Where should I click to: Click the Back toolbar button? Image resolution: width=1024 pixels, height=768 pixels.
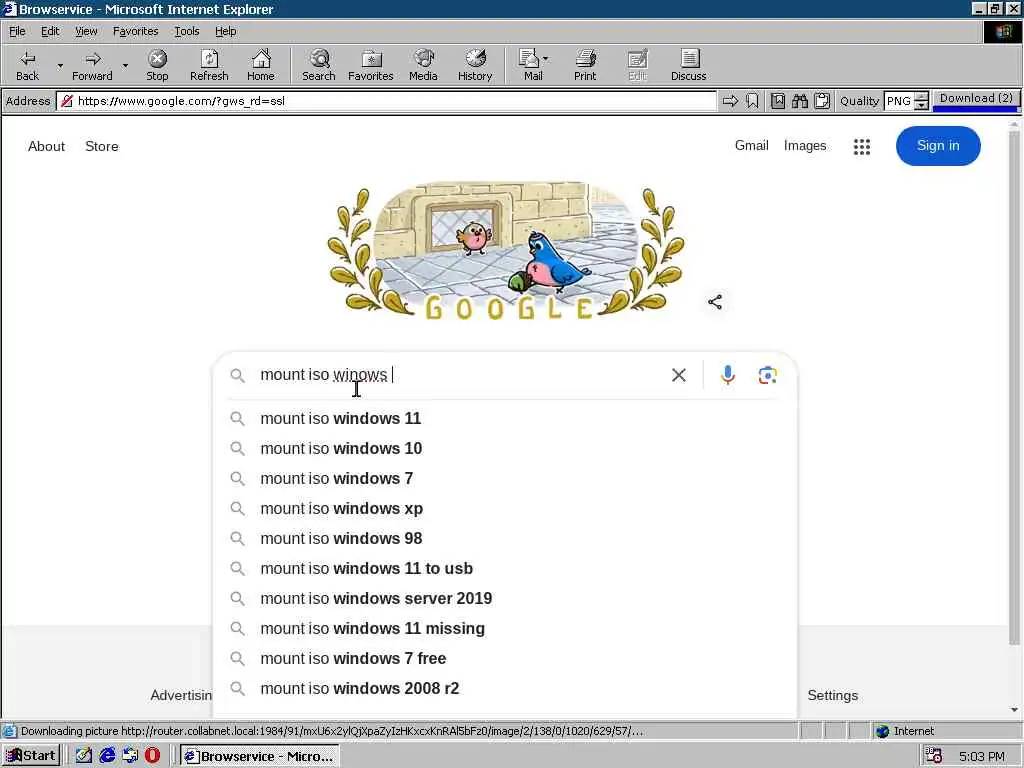(x=27, y=65)
